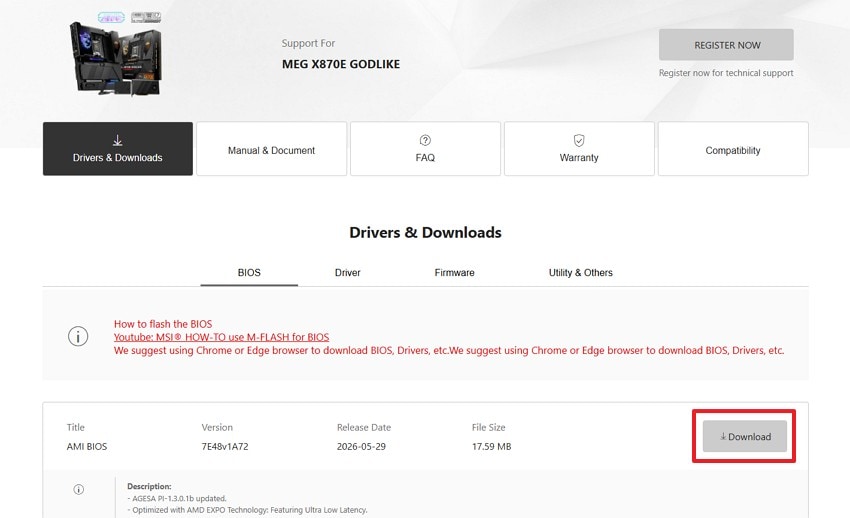This screenshot has width=850, height=518.
Task: Click the shield icon above Warranty
Action: pos(579,140)
